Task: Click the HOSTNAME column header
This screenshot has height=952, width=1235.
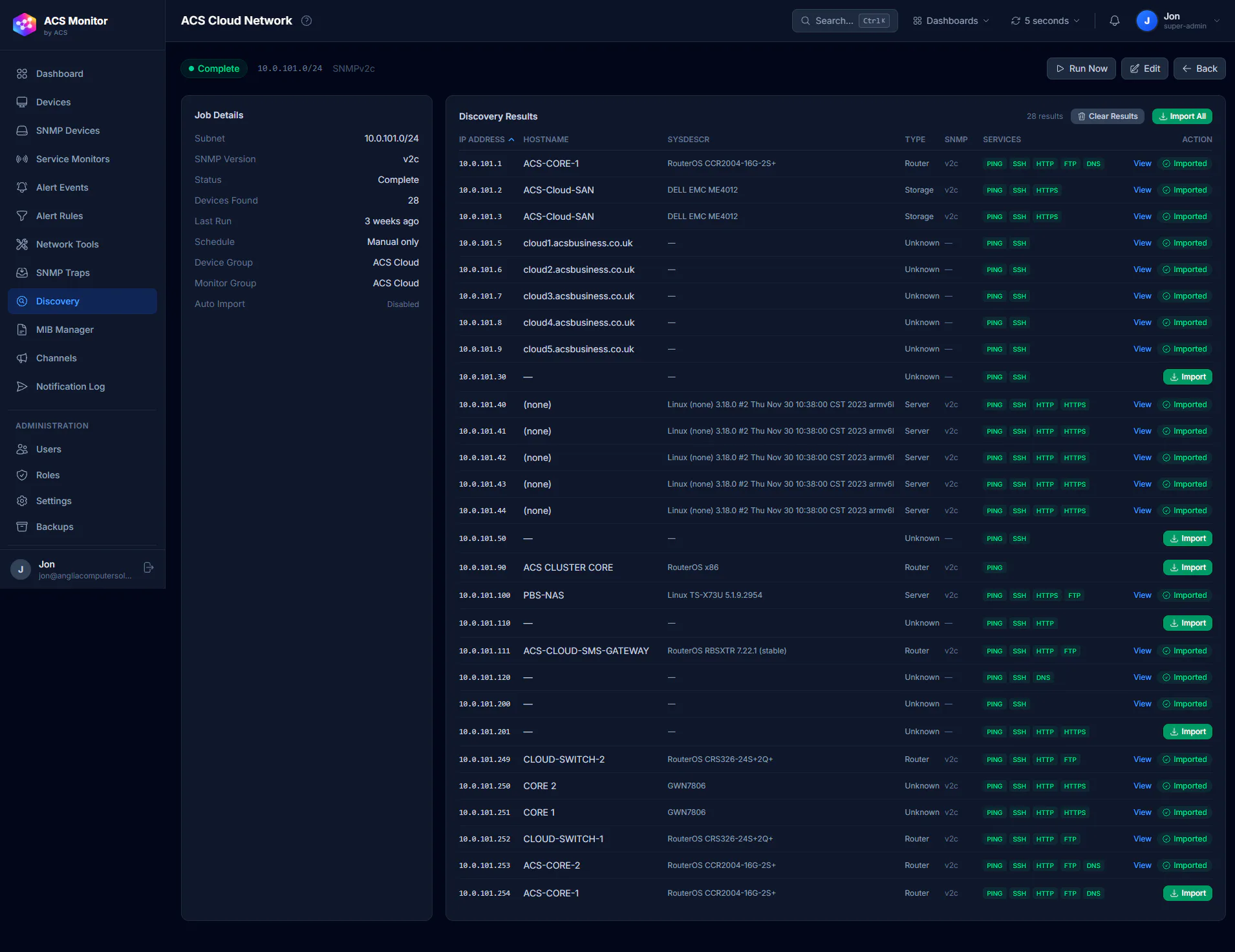Action: [x=546, y=140]
